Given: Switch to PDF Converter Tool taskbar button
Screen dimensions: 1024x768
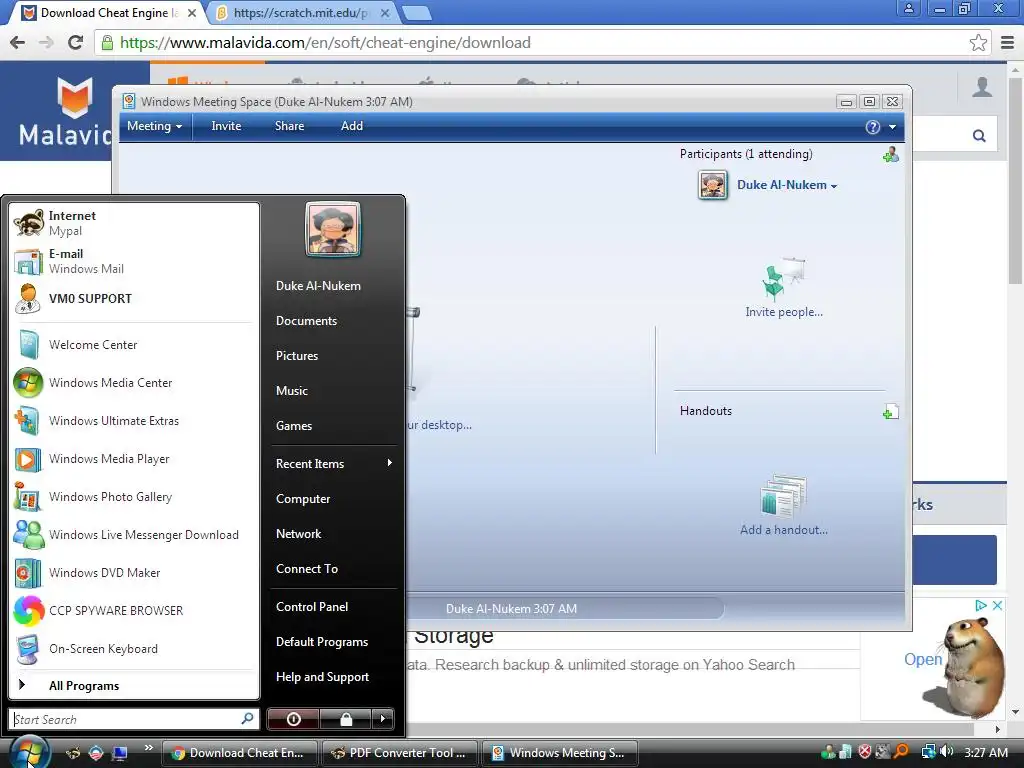Looking at the screenshot, I should pyautogui.click(x=400, y=753).
